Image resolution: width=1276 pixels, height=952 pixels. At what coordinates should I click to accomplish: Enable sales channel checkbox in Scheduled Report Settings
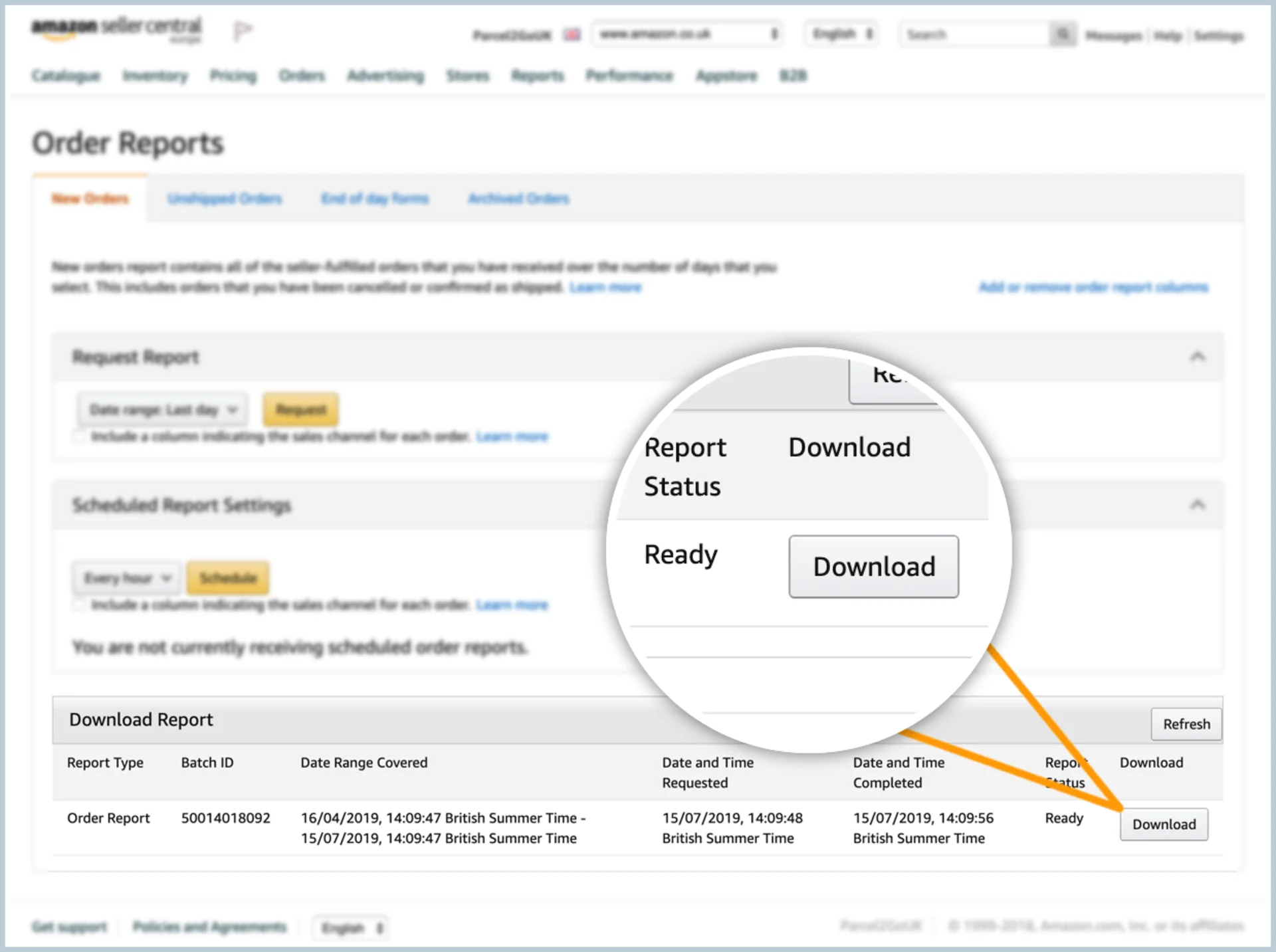[79, 605]
